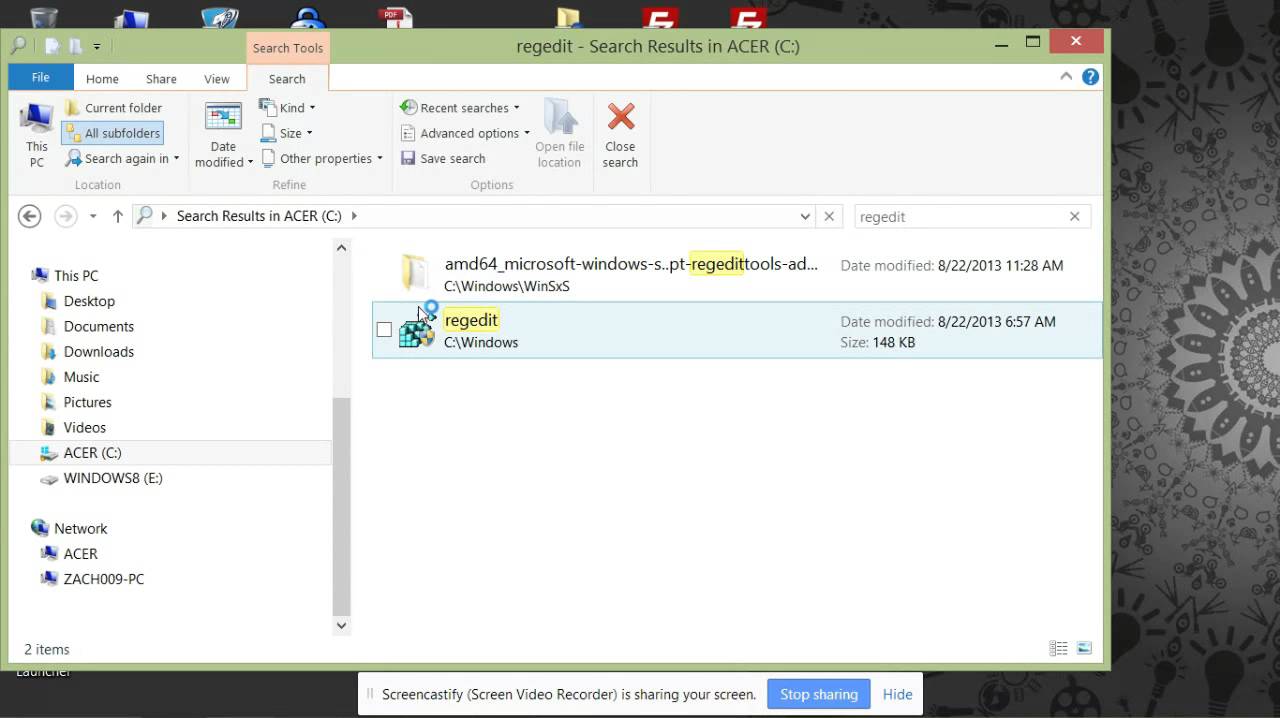The image size is (1280, 718).
Task: Open Advanced options dropdown
Action: tap(465, 133)
